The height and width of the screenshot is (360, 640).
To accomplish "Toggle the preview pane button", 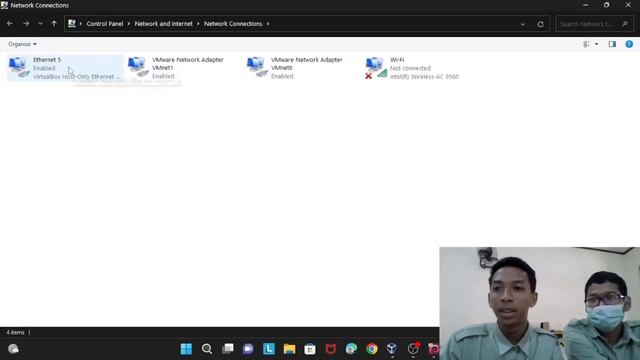I will [612, 44].
